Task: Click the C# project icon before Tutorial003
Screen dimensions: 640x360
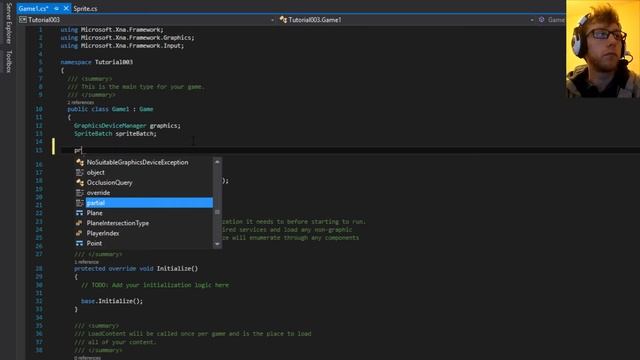Action: pyautogui.click(x=23, y=20)
